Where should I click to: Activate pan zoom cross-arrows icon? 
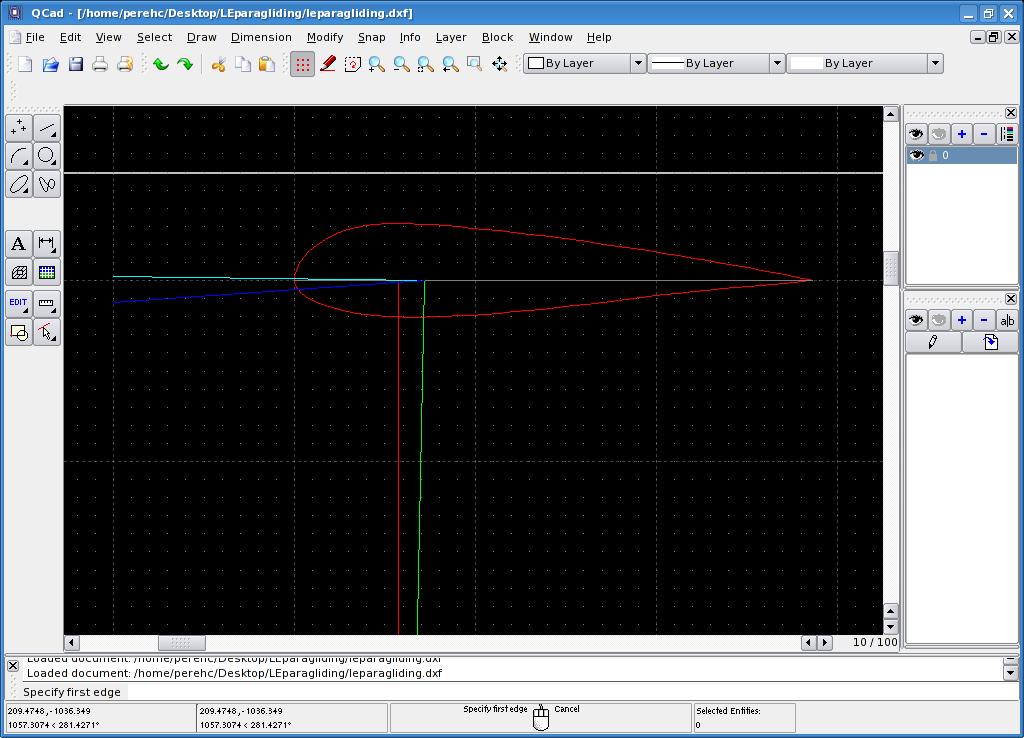pos(500,63)
